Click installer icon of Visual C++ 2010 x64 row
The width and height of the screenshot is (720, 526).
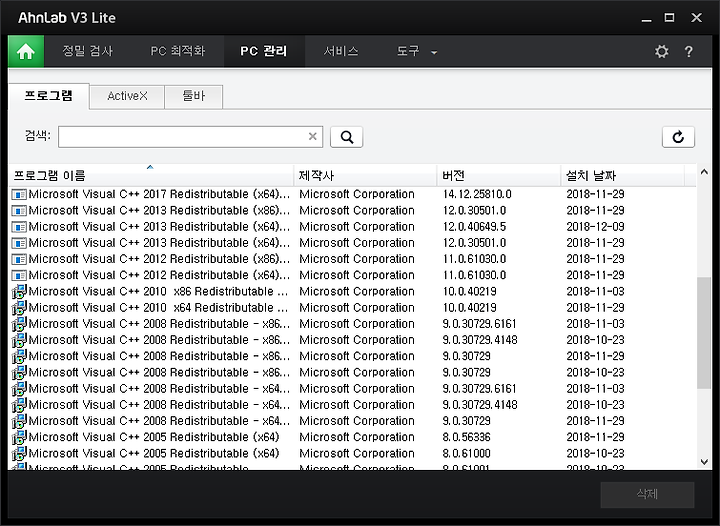[19, 308]
